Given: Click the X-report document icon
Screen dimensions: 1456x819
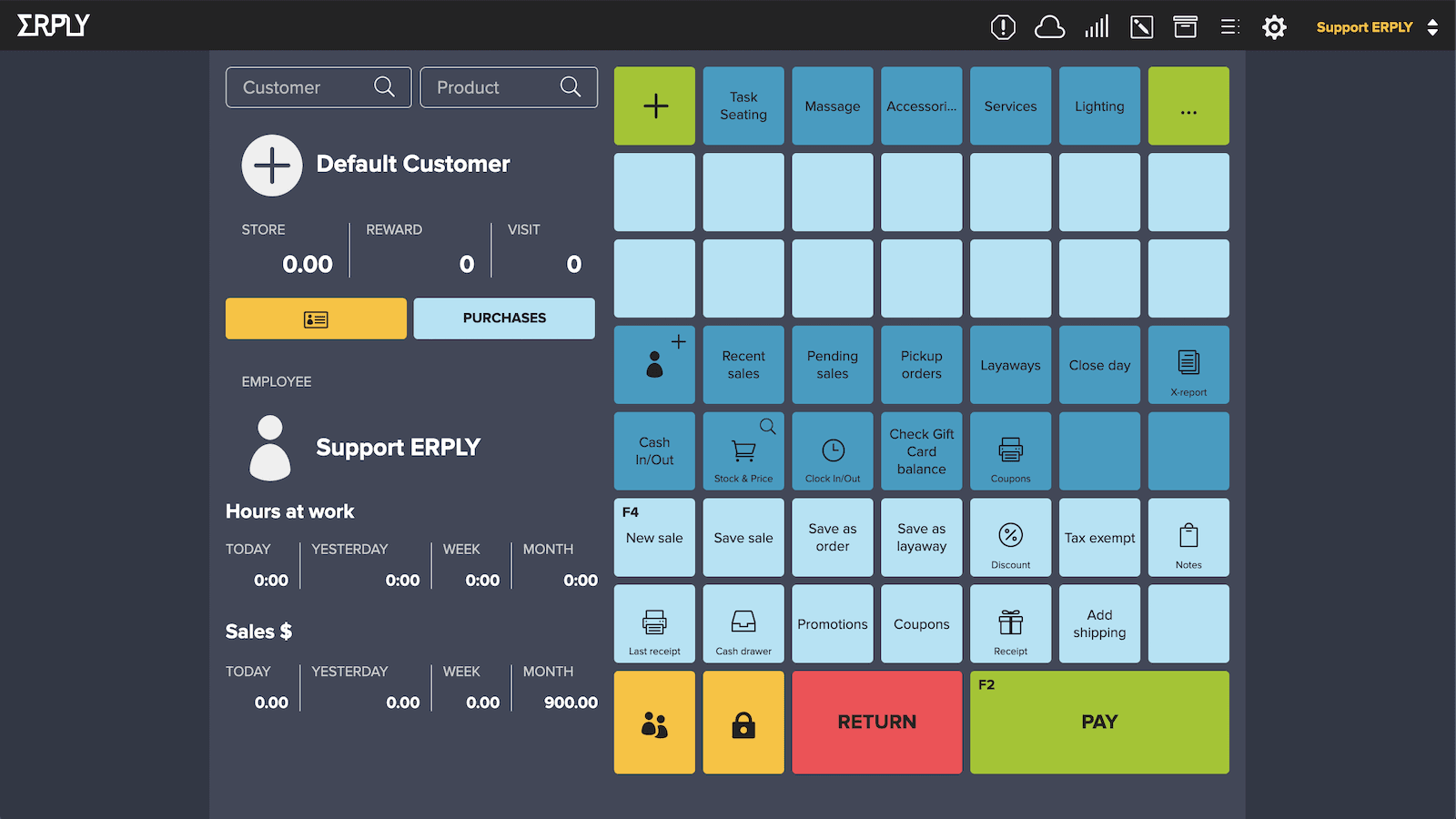Looking at the screenshot, I should coord(1188,359).
